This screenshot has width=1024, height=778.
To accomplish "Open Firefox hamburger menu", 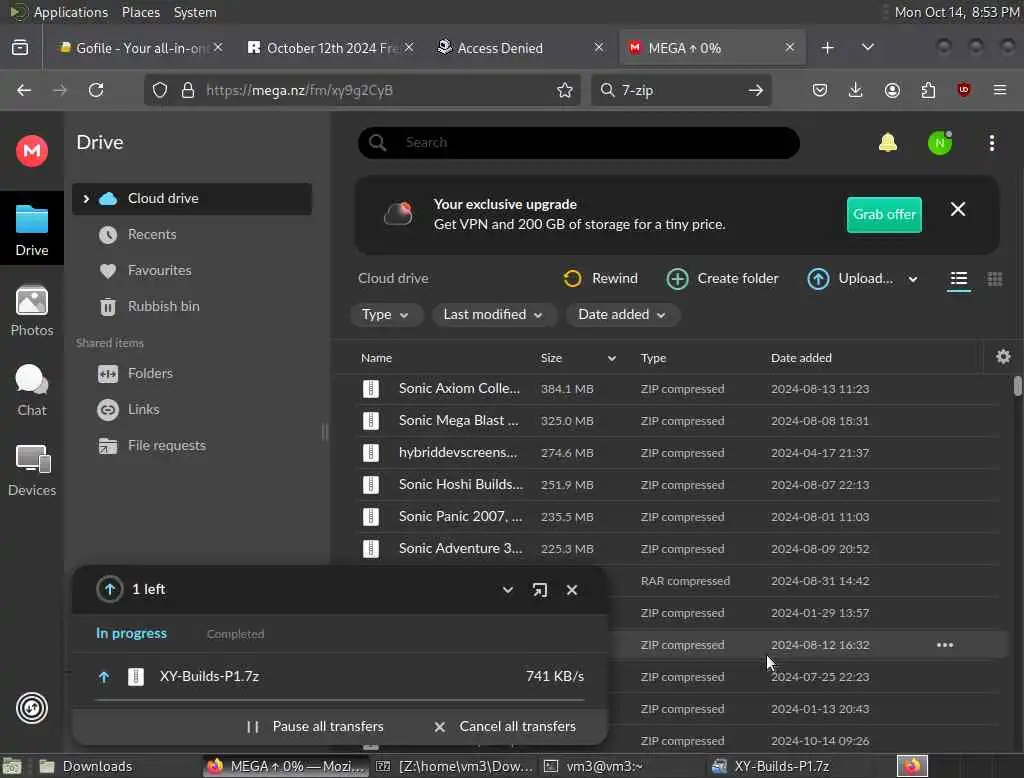I will [999, 90].
